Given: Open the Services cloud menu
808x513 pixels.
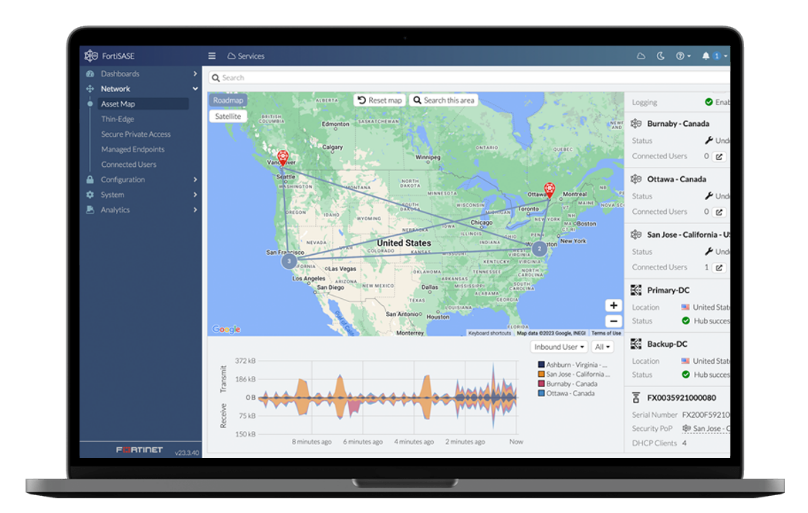Looking at the screenshot, I should click(246, 56).
